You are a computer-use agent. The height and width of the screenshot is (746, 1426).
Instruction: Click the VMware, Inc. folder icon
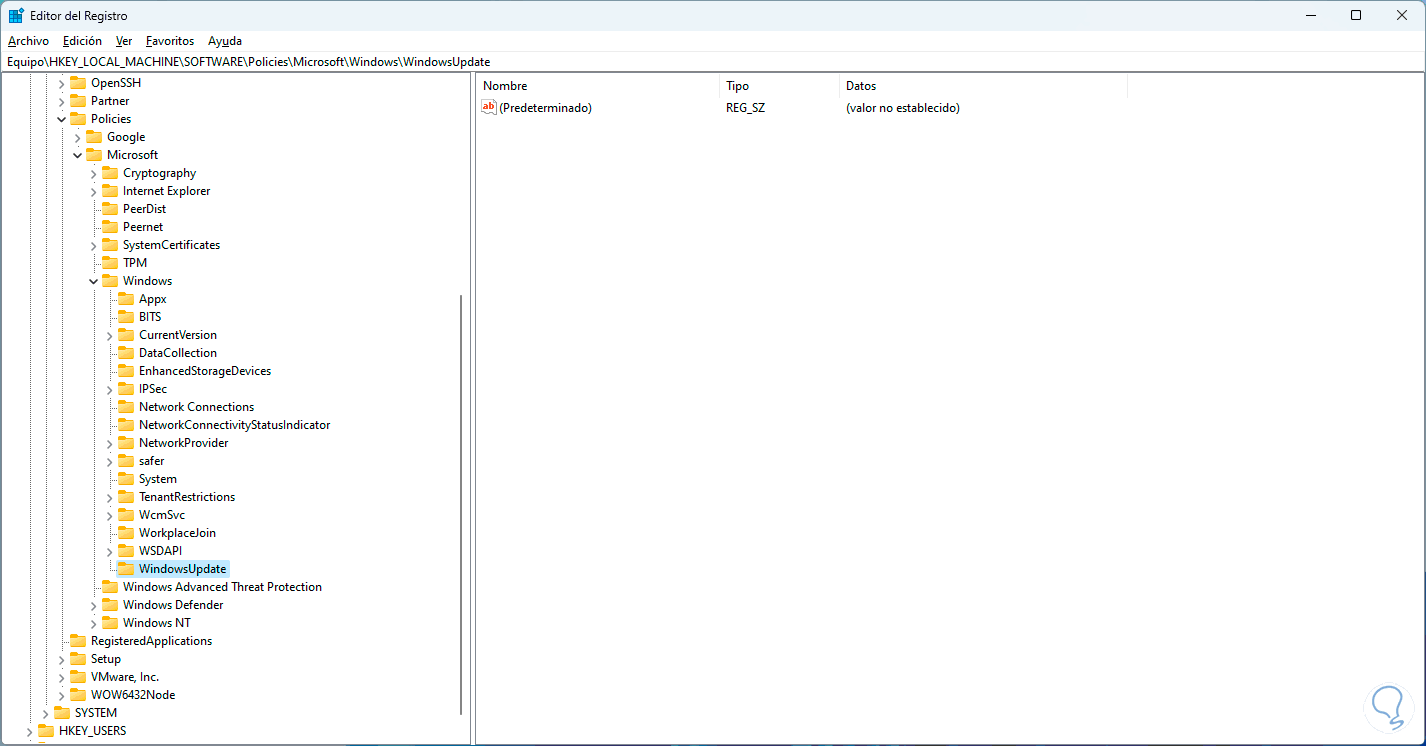click(x=78, y=677)
